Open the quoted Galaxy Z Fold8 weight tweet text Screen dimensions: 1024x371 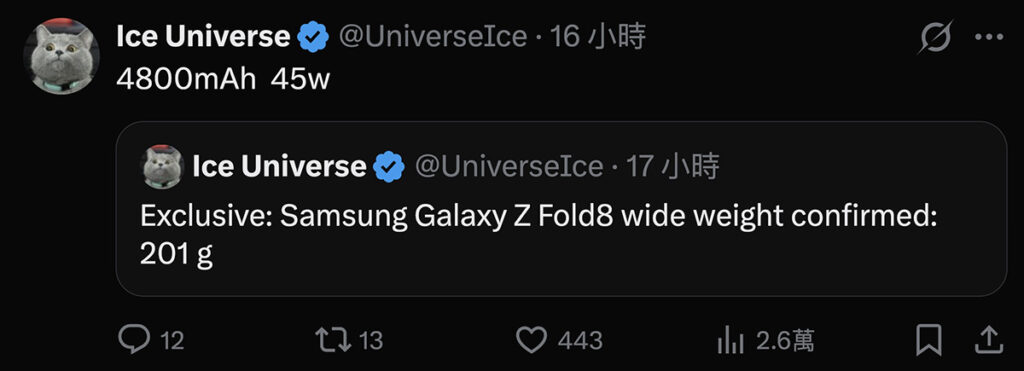point(539,235)
